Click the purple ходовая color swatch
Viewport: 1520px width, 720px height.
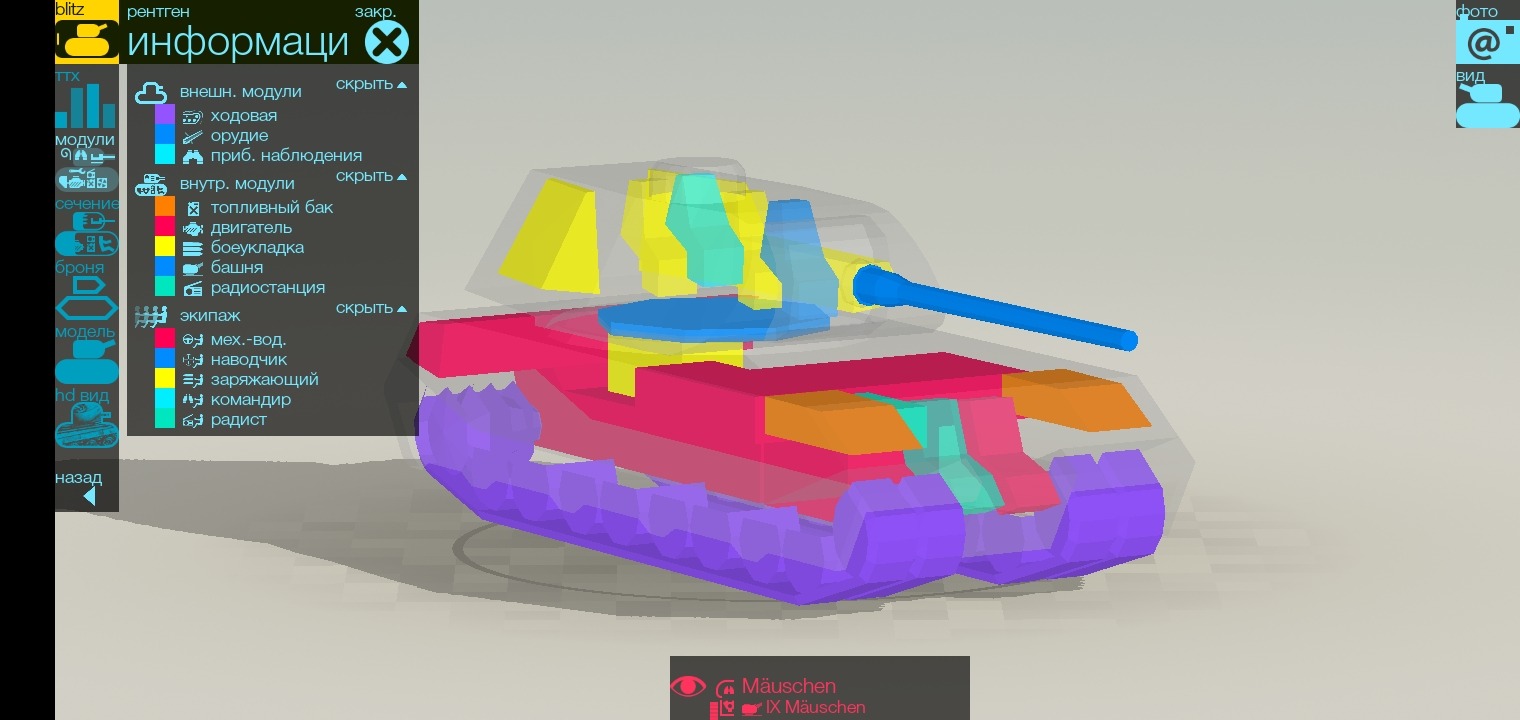point(165,115)
